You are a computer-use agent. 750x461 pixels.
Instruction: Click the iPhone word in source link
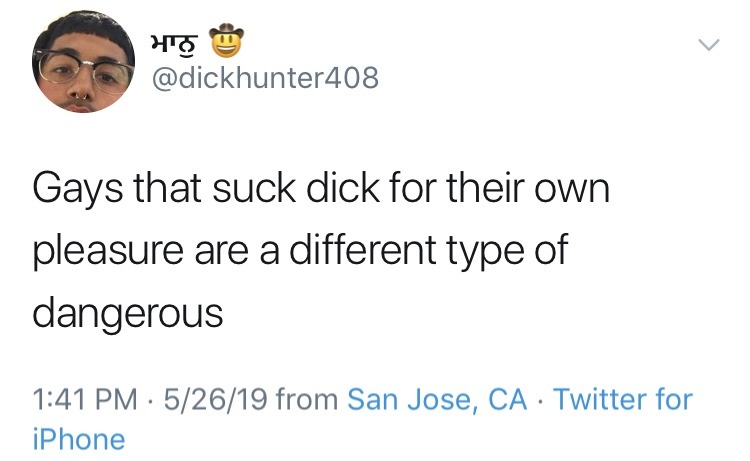point(79,439)
